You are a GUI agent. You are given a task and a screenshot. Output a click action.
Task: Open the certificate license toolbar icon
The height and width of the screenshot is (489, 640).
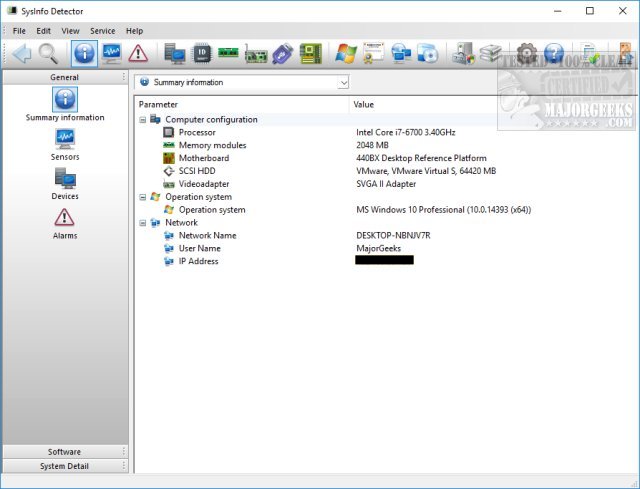pos(374,53)
